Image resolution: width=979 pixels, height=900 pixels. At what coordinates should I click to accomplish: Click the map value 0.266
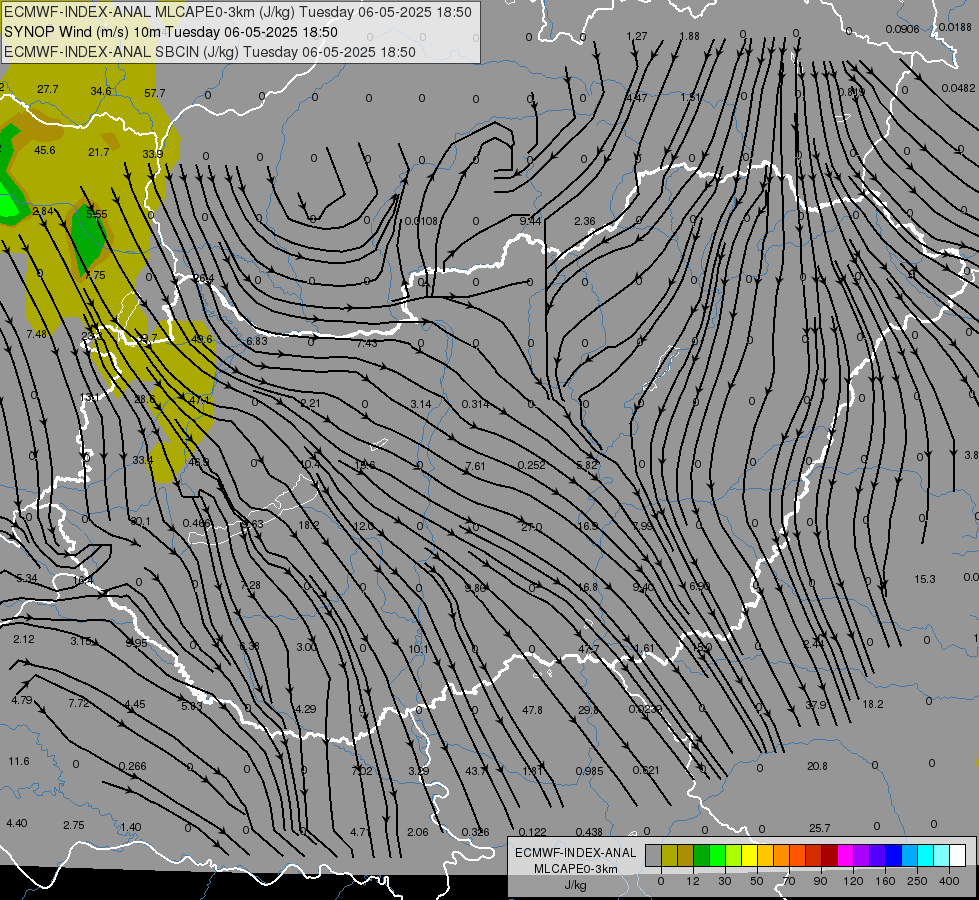pyautogui.click(x=132, y=766)
